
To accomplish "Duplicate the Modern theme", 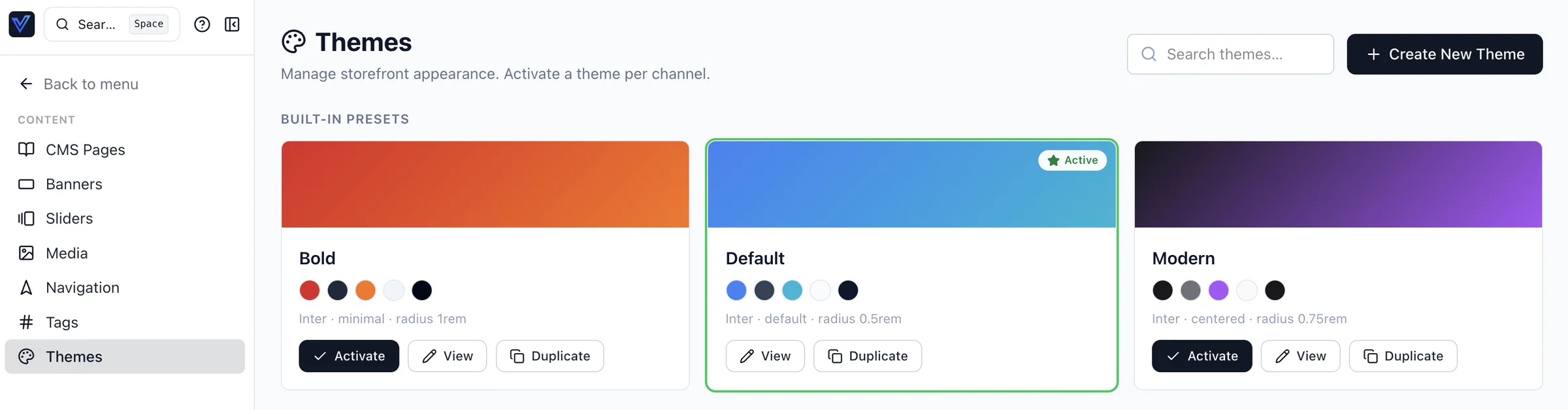I will coord(1403,356).
